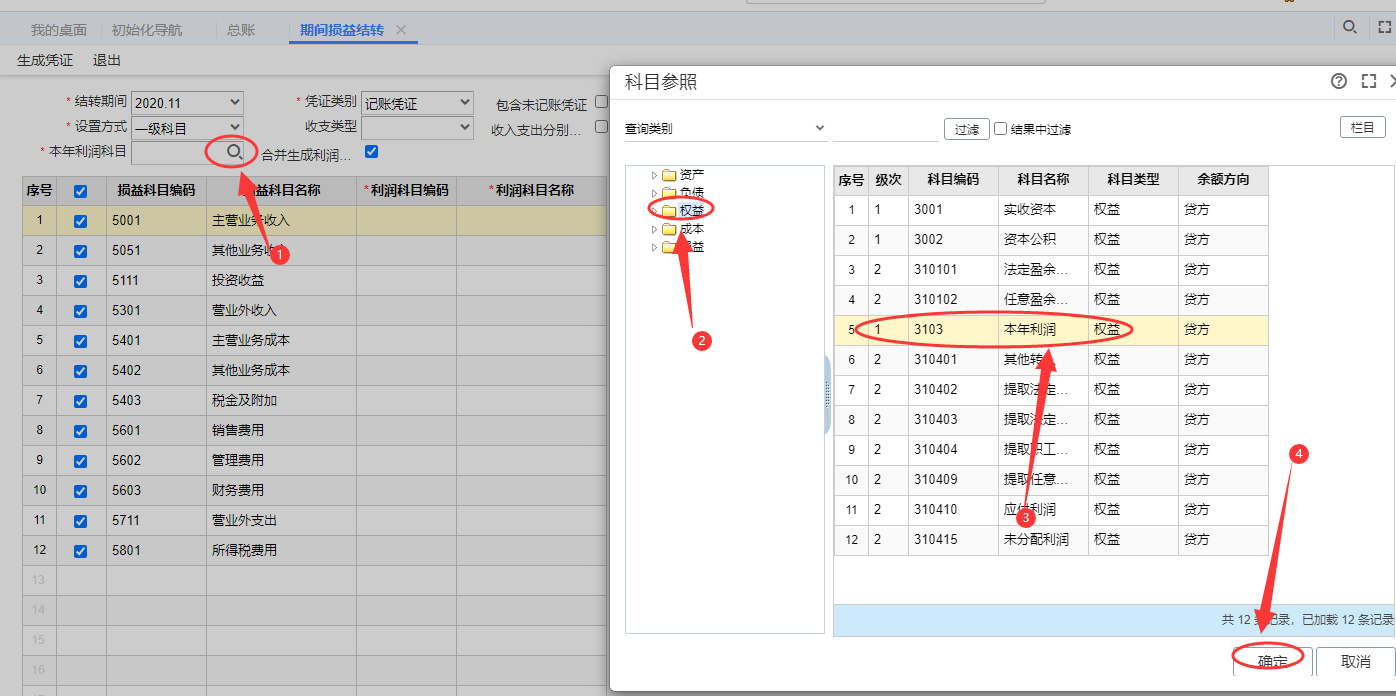Viewport: 1396px width, 696px height.
Task: Open the 查询类别 dropdown
Action: coord(725,128)
